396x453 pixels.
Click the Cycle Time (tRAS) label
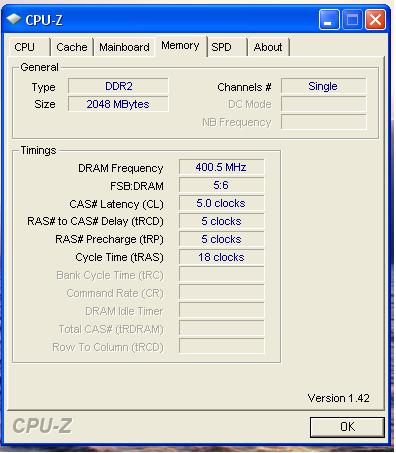119,257
